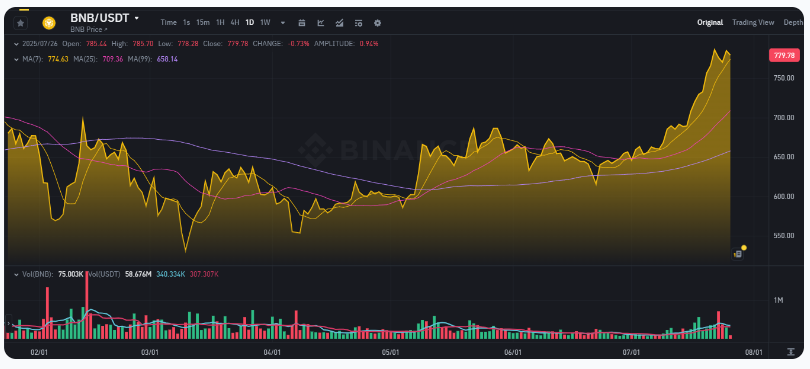The height and width of the screenshot is (369, 810).
Task: Open the calendar date range icon
Action: pyautogui.click(x=302, y=23)
